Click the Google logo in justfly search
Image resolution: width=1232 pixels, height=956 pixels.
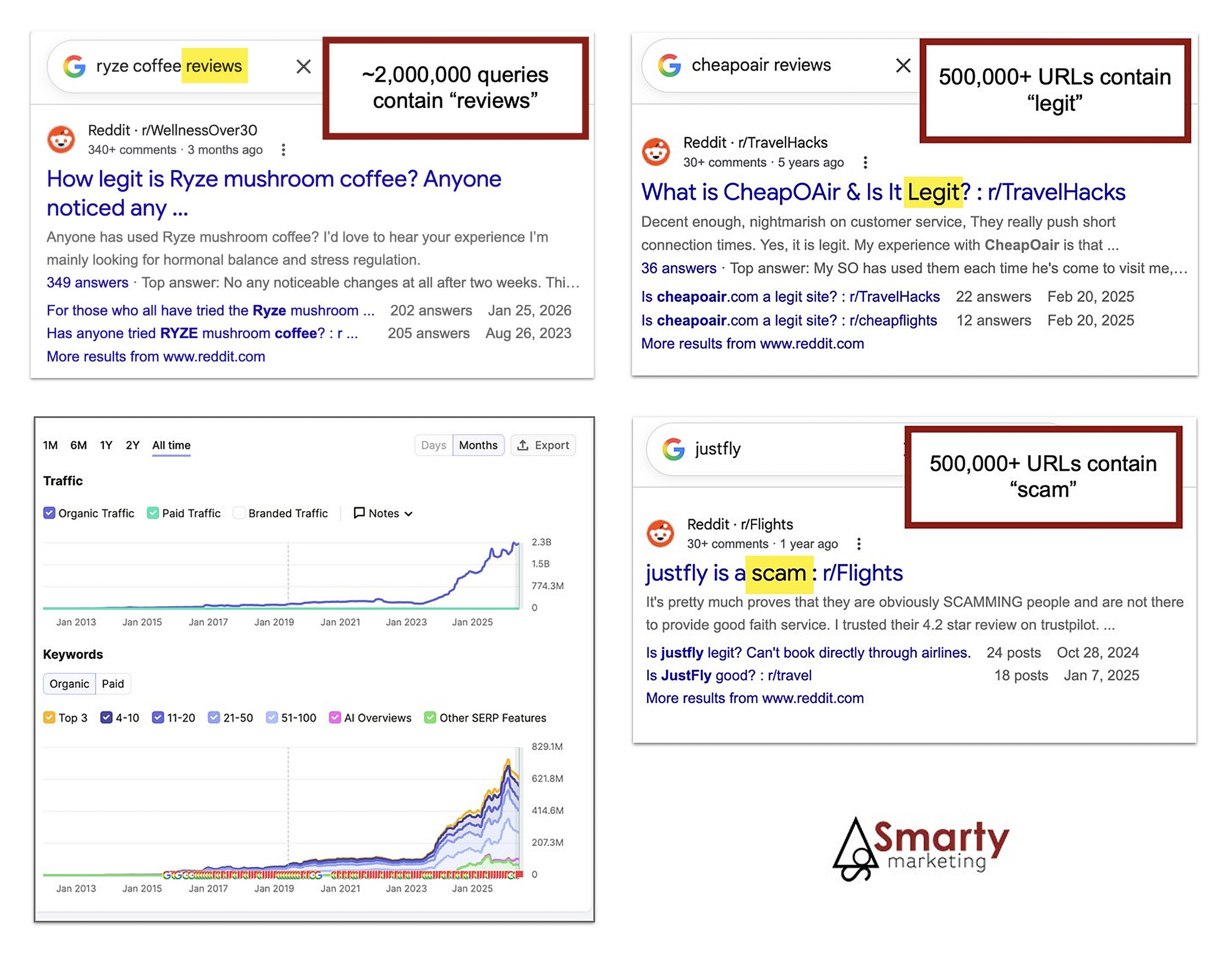click(673, 449)
